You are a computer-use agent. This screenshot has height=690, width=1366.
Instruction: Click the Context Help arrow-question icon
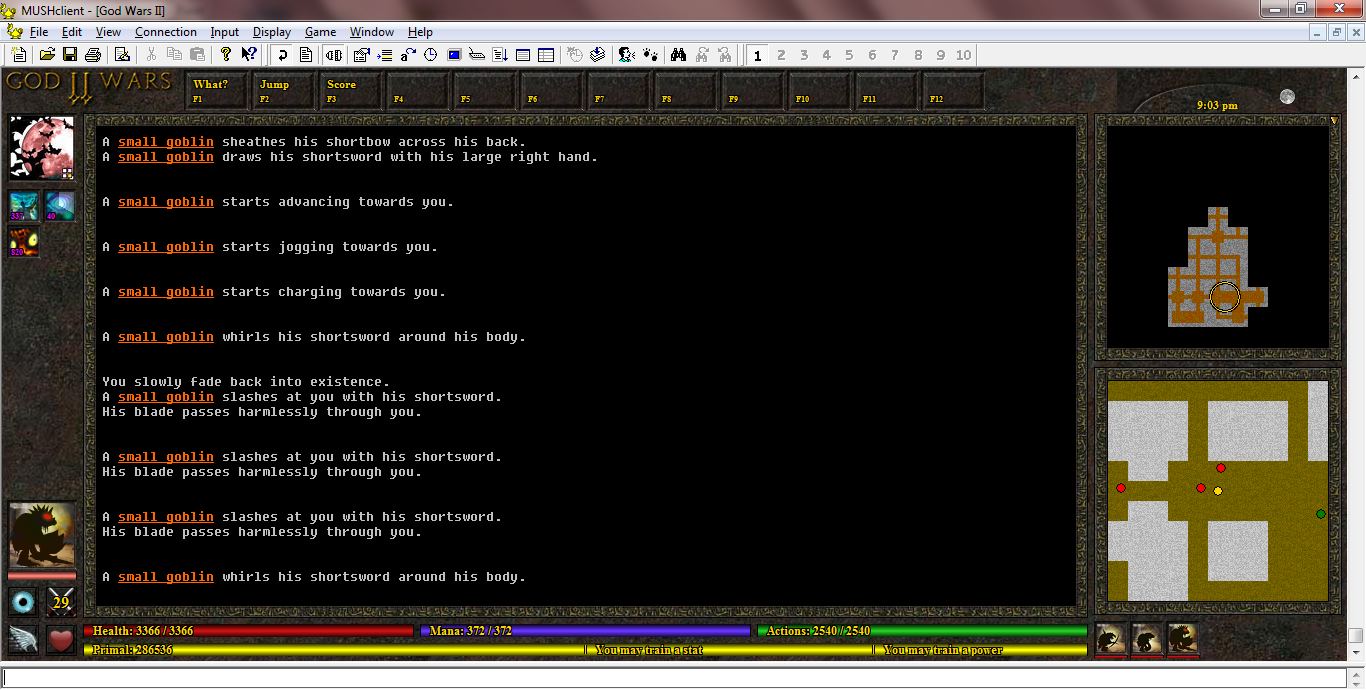click(249, 55)
